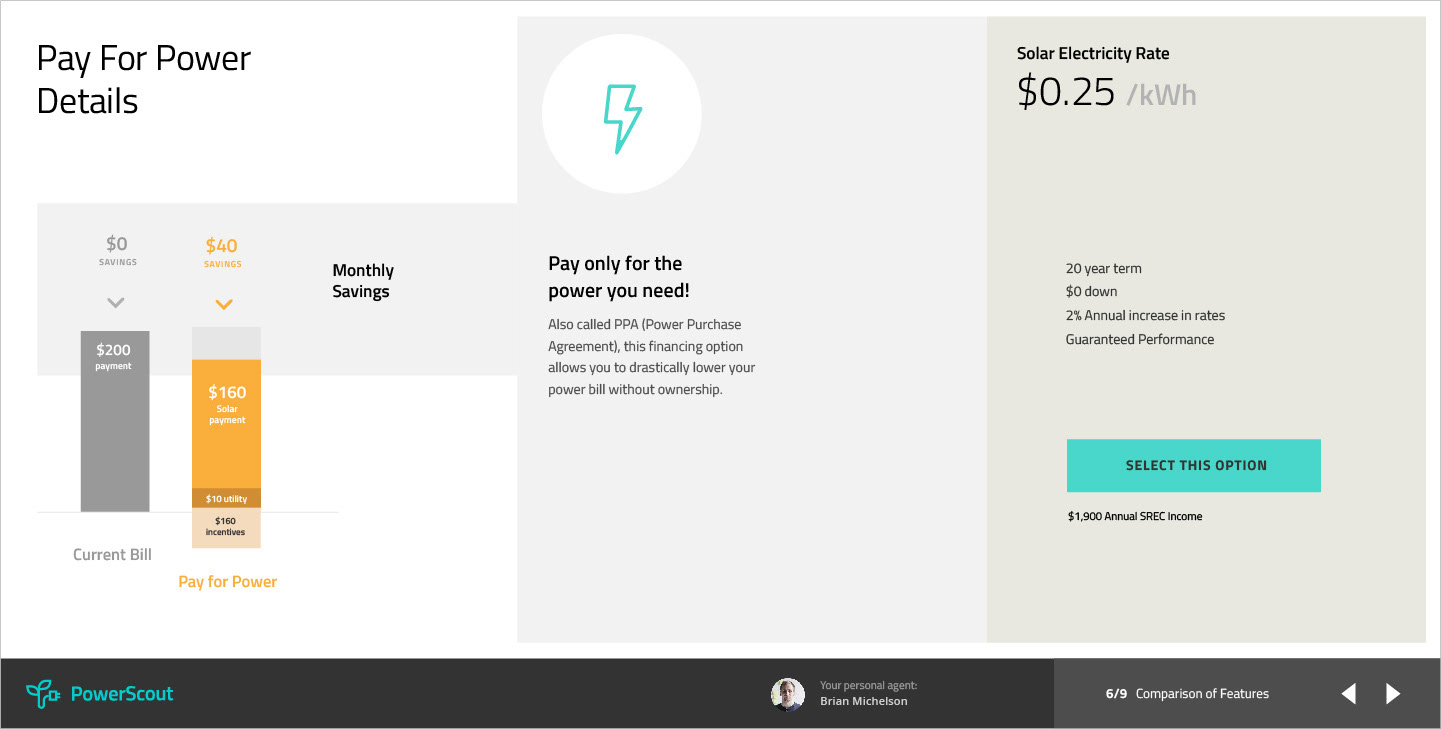Click the agent name Brian Michelson
Viewport: 1441px width, 729px height.
click(x=863, y=701)
